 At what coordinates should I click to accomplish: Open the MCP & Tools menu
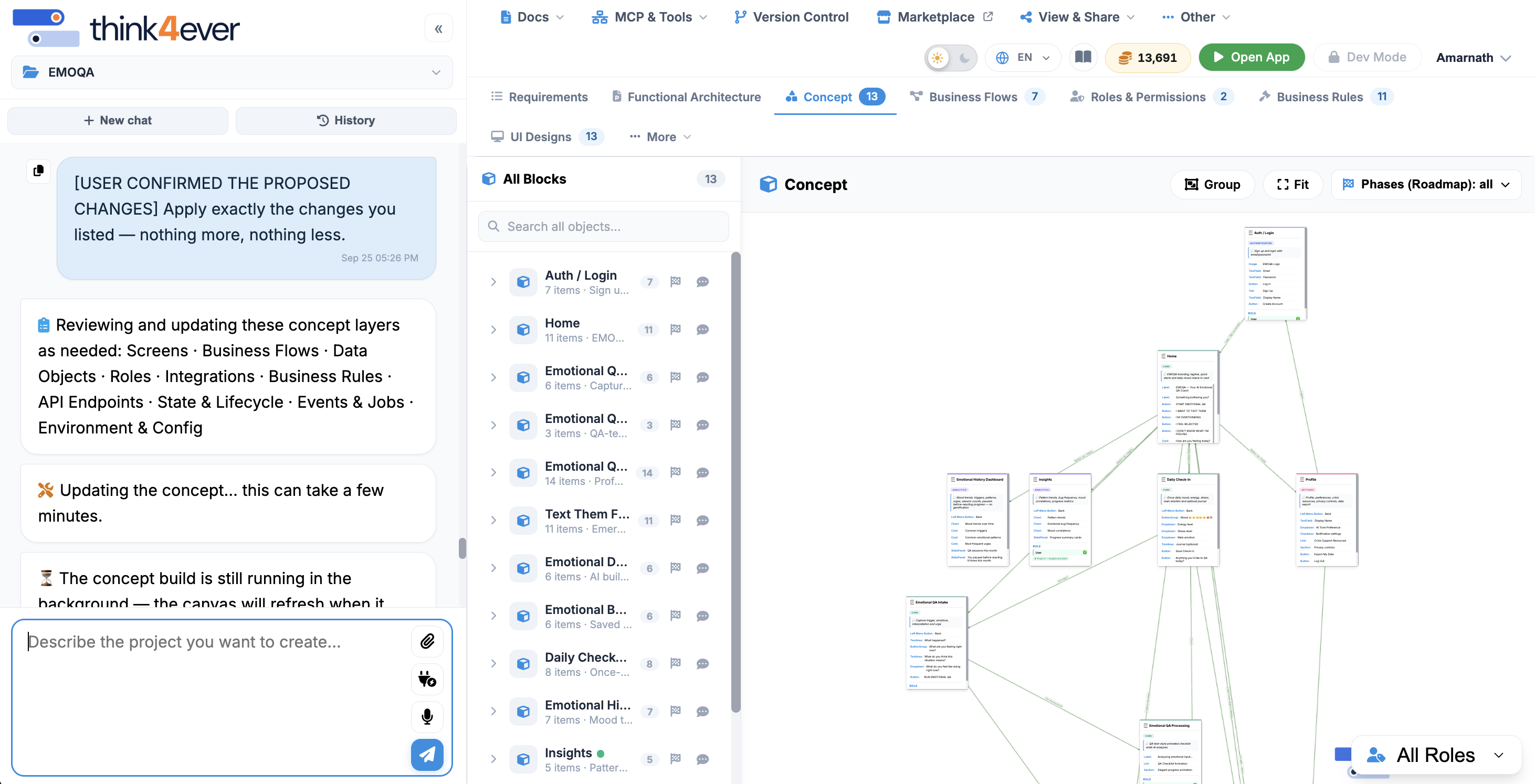point(649,17)
